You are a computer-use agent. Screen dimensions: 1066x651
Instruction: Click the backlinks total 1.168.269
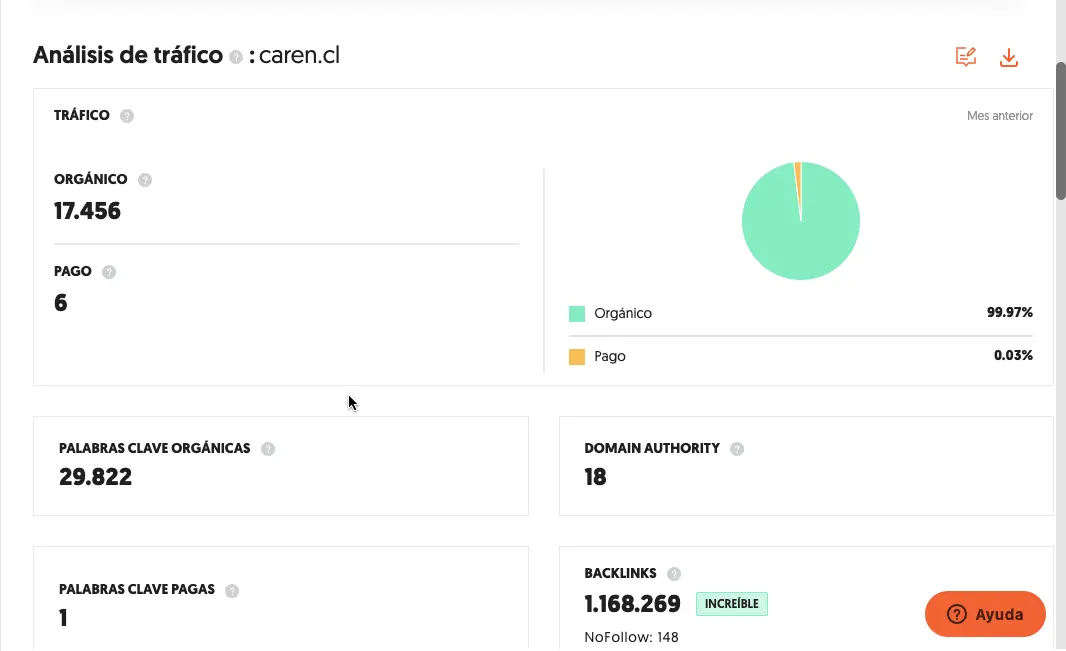point(632,603)
